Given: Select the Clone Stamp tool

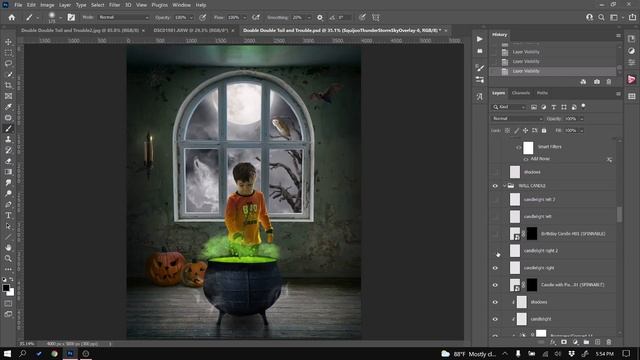Looking at the screenshot, I should (8, 139).
